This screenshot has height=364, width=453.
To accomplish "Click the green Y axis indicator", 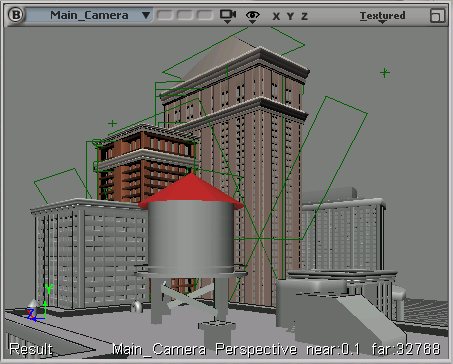I will [x=49, y=289].
